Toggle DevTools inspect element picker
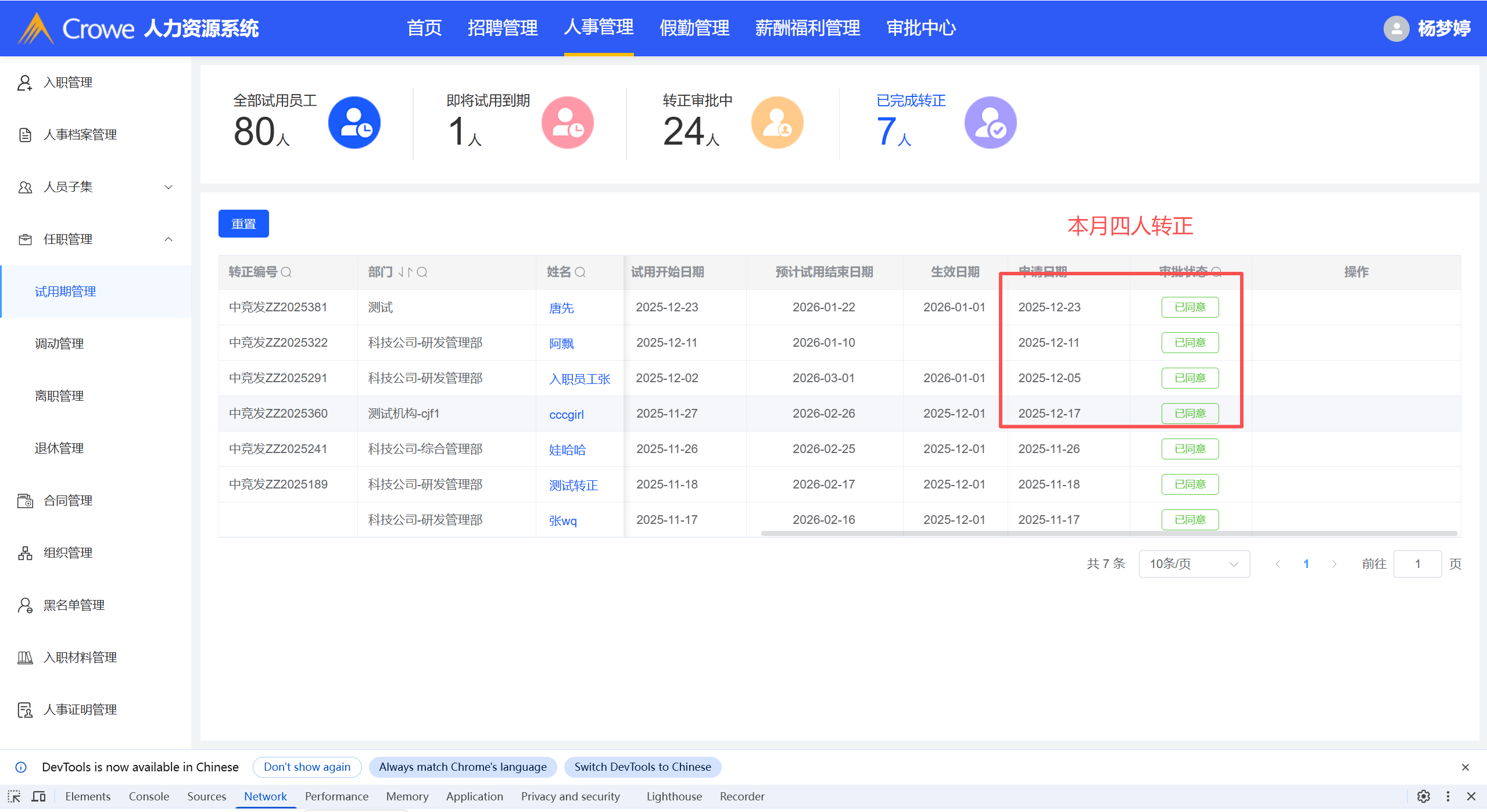1487x812 pixels. pos(14,796)
